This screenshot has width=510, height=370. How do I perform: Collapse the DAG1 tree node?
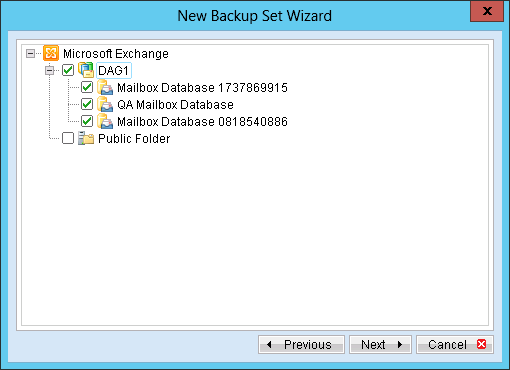point(49,70)
